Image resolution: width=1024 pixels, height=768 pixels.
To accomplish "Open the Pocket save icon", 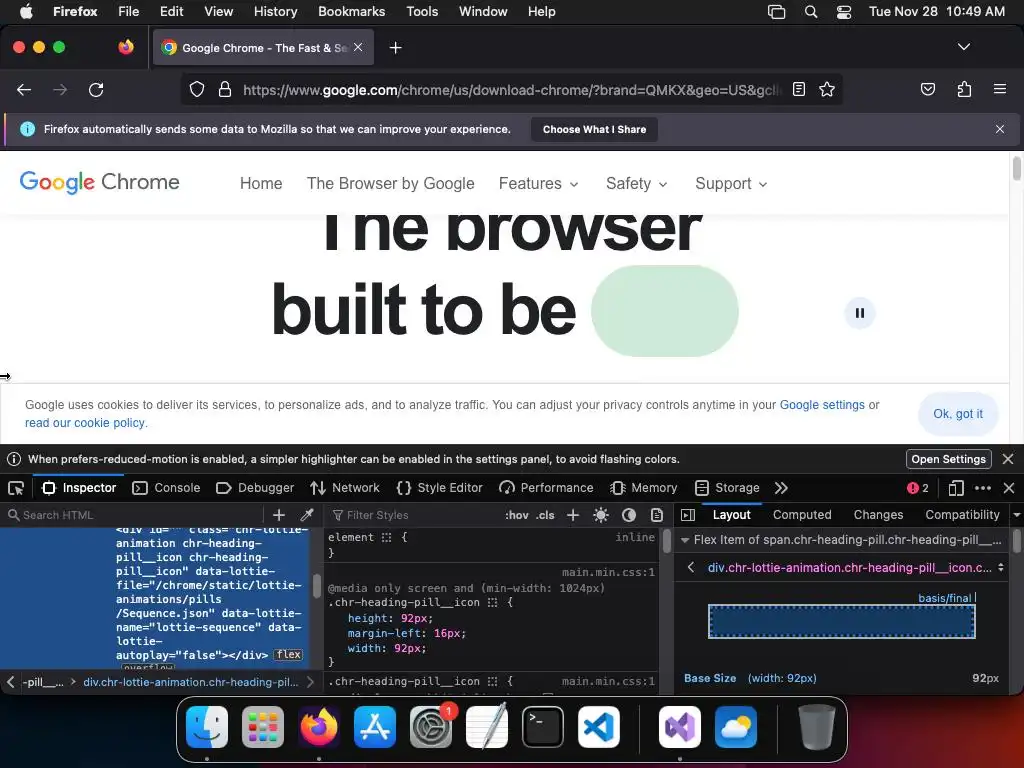I will point(927,89).
